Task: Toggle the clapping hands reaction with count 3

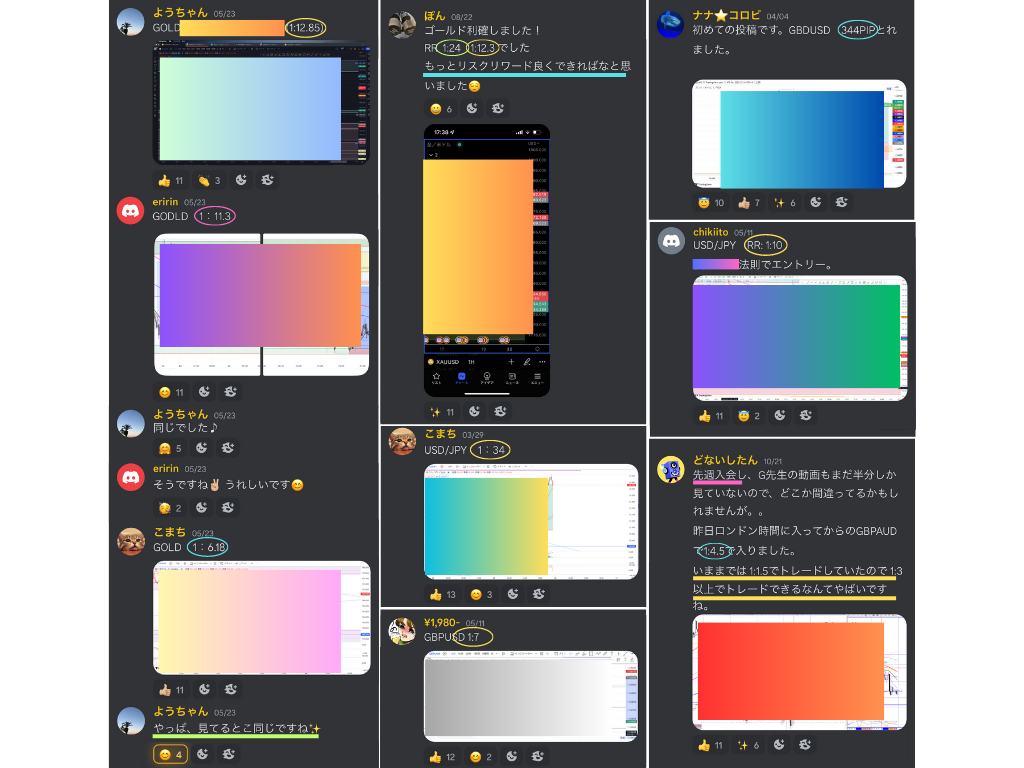Action: pyautogui.click(x=209, y=180)
